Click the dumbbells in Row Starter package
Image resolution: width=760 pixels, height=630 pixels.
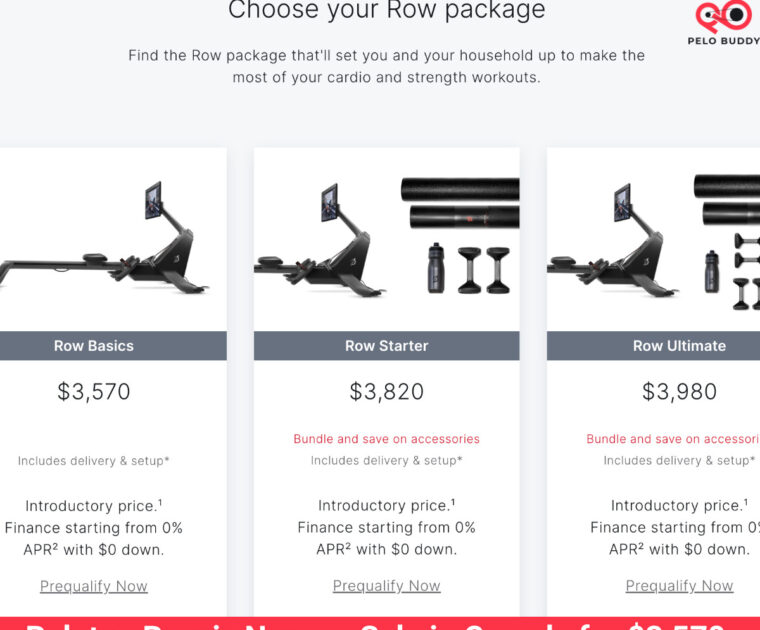(483, 270)
